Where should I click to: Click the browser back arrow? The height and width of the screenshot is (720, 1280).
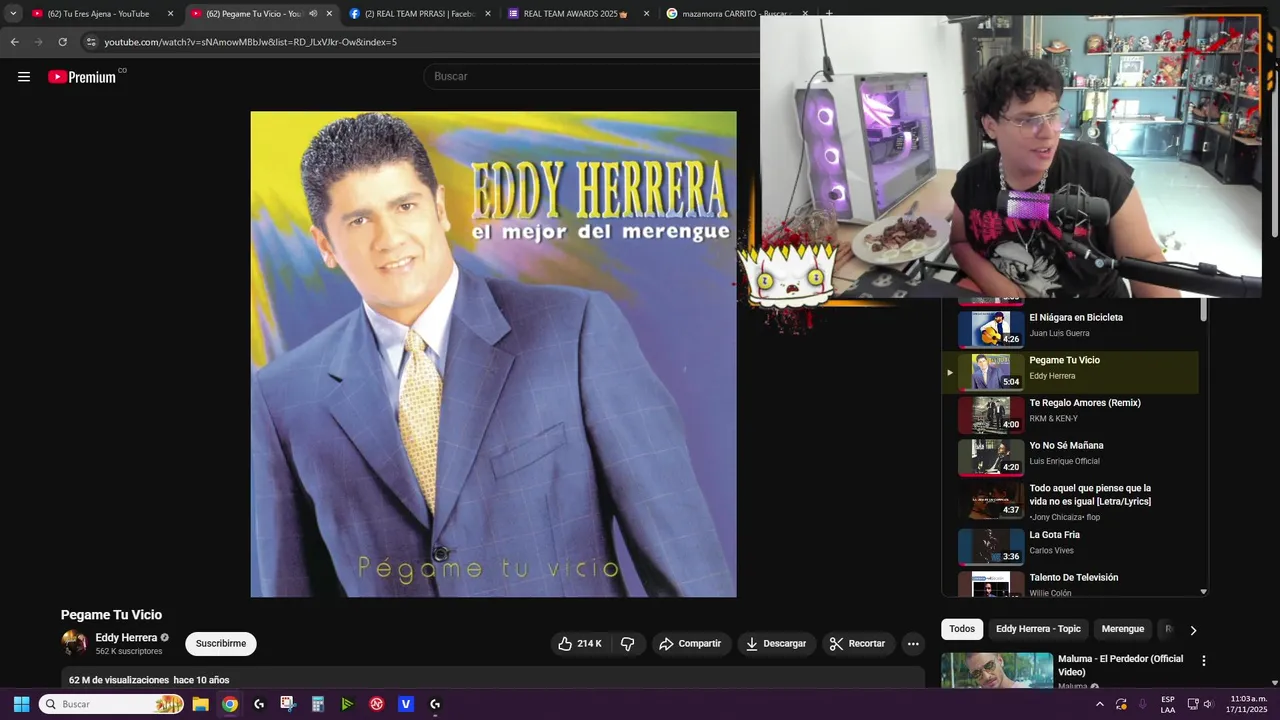[14, 42]
